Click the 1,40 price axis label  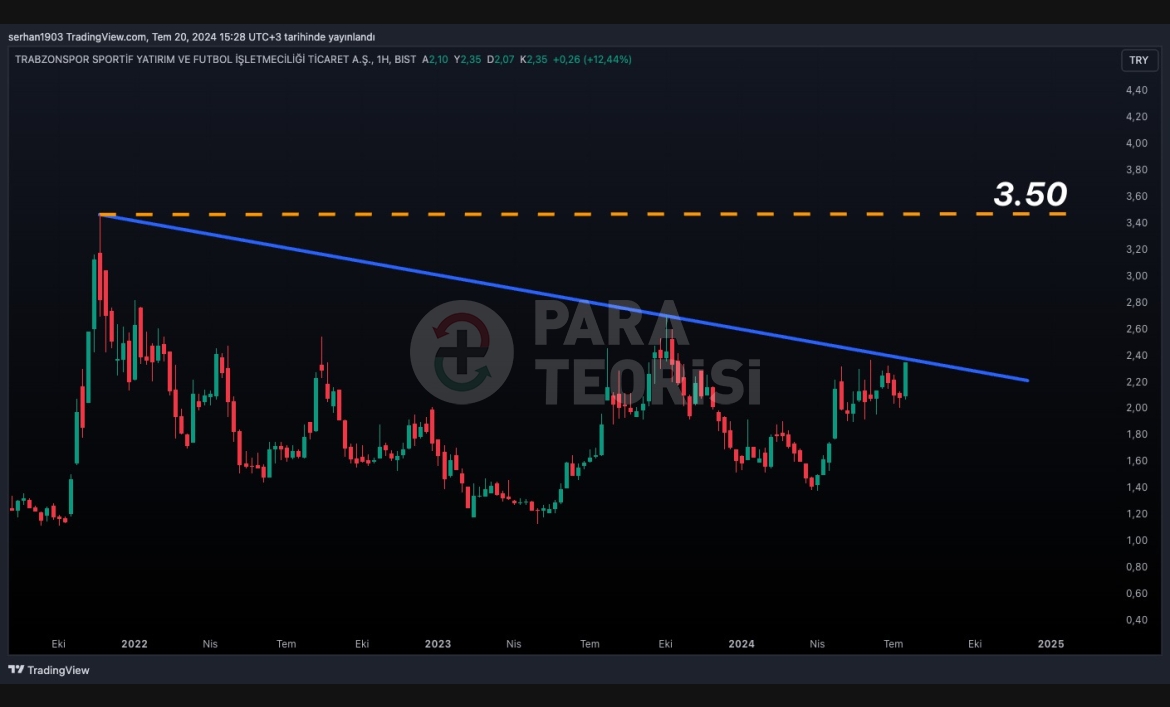1136,487
